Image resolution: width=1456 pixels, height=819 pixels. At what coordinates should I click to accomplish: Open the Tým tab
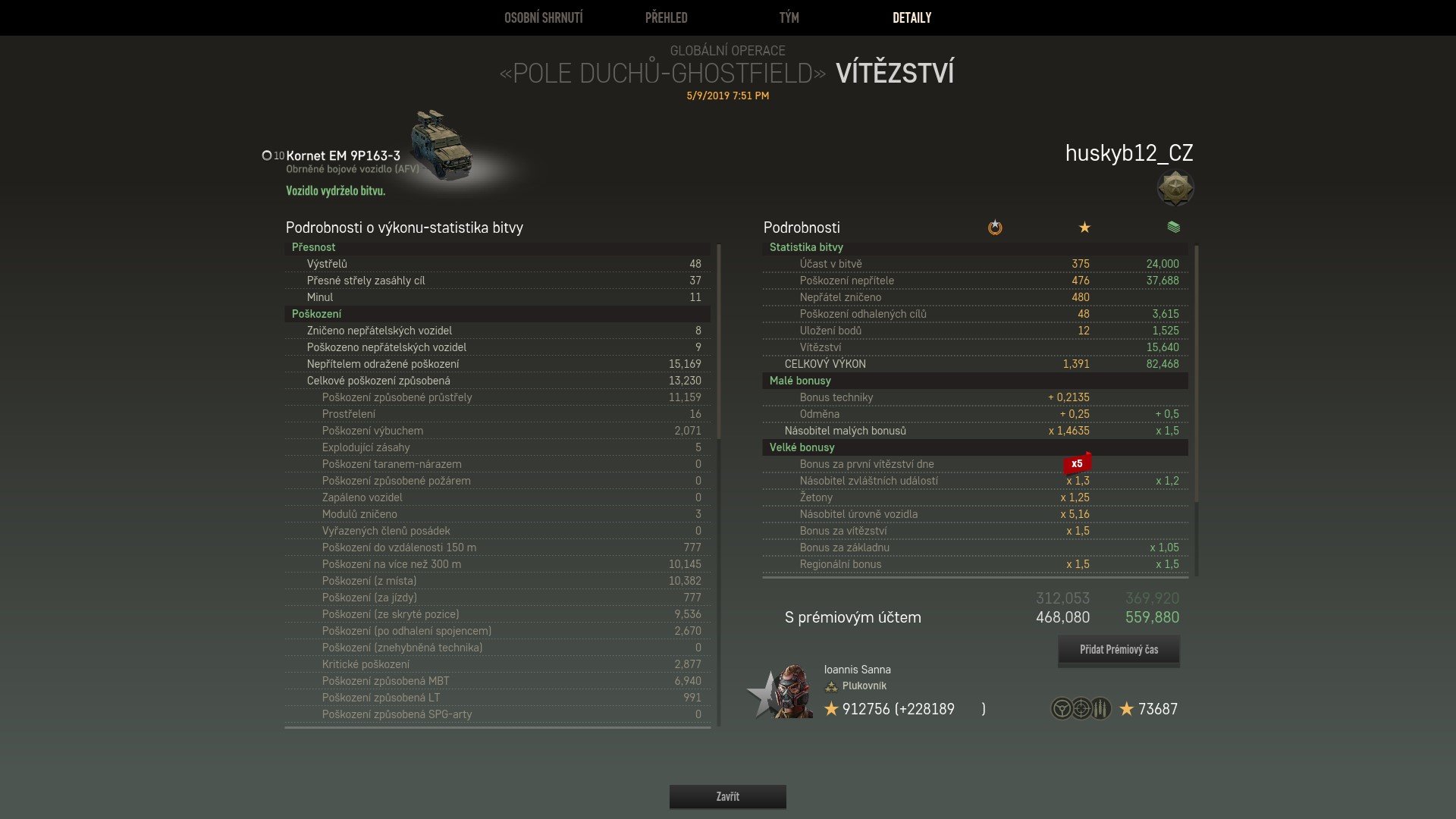pos(789,17)
